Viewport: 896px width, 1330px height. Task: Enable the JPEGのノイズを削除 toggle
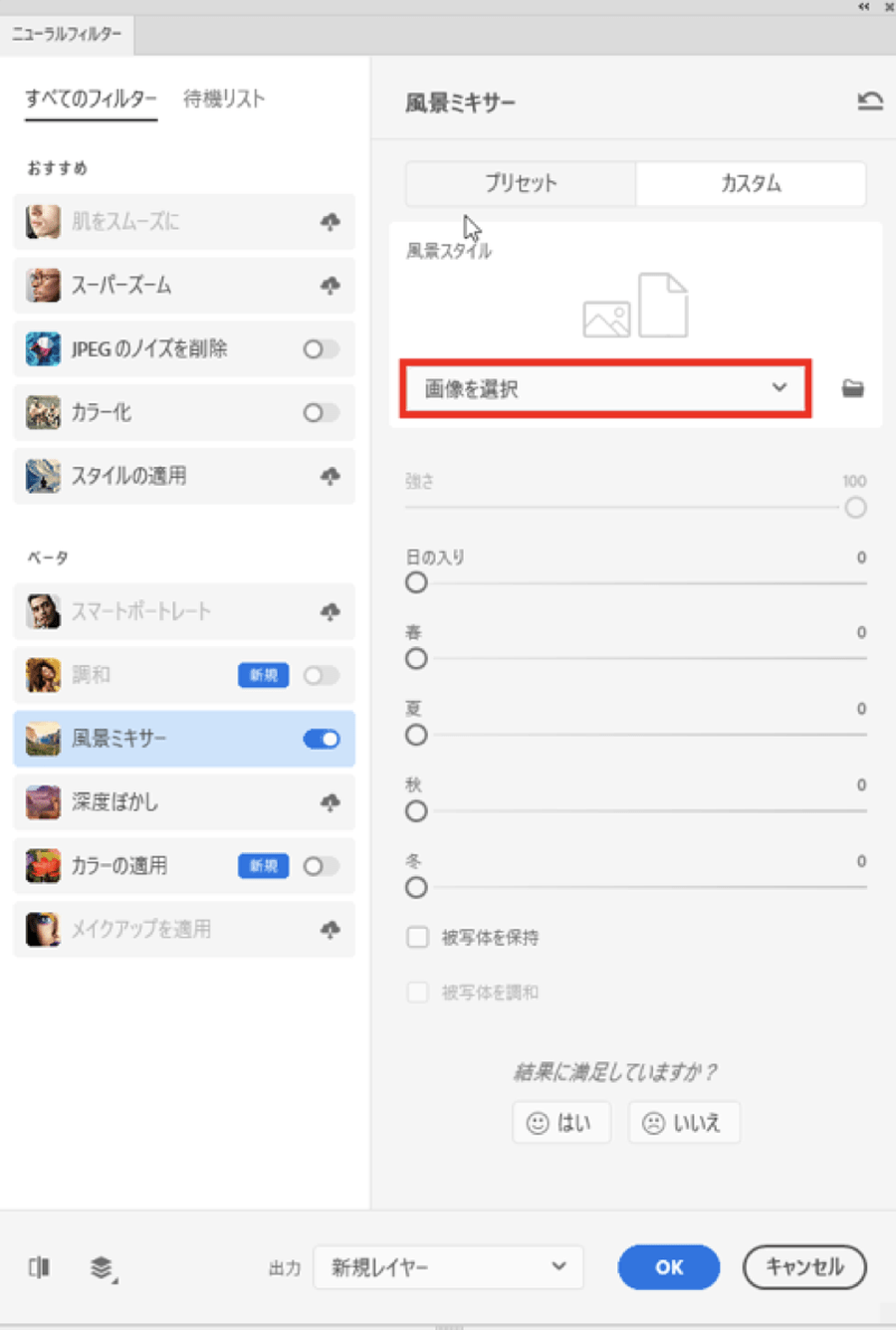(321, 349)
